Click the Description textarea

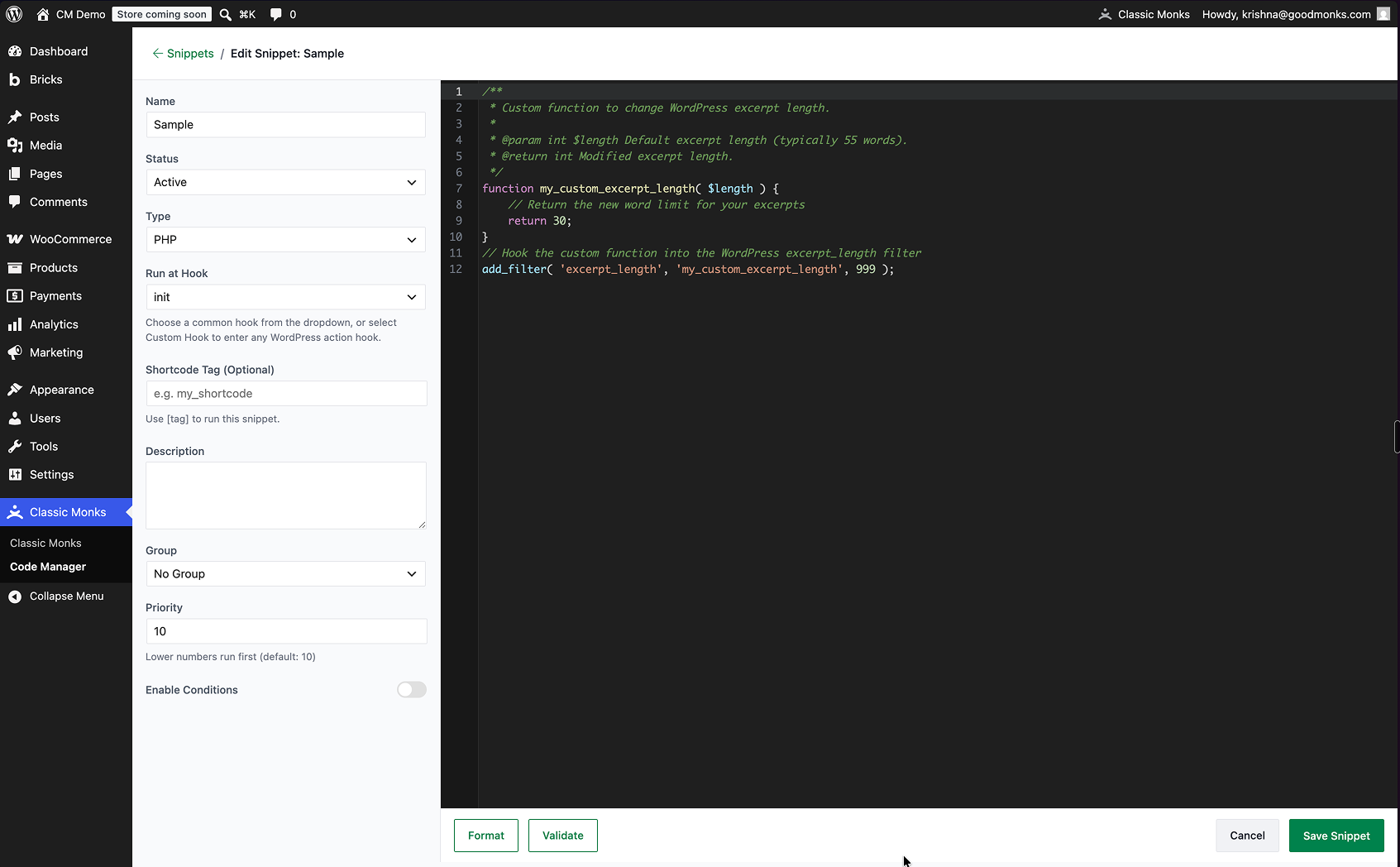tap(286, 496)
